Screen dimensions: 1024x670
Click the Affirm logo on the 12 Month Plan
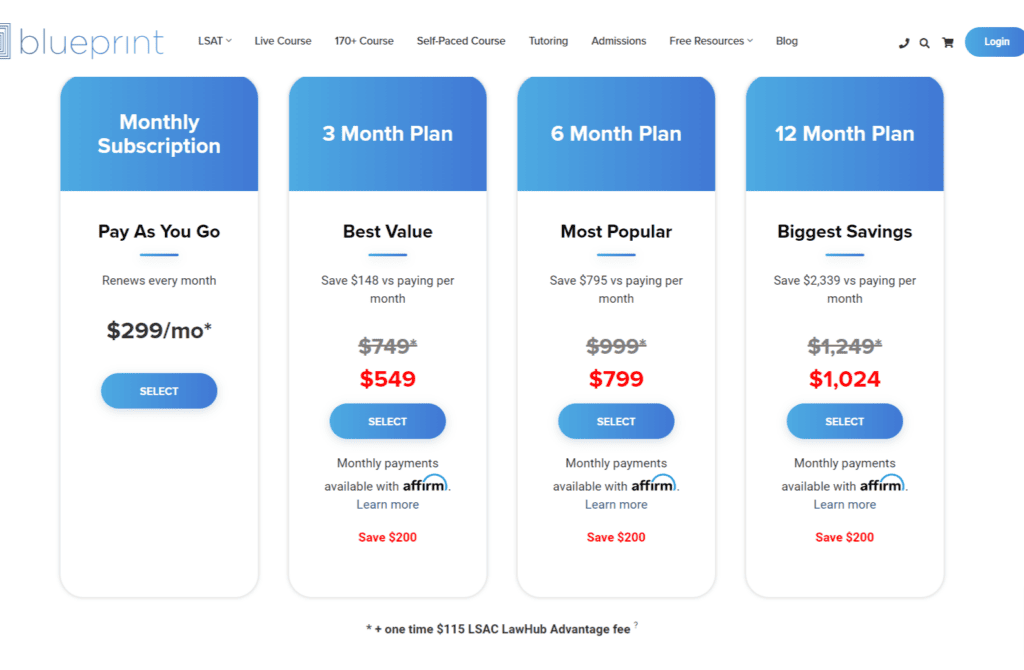pyautogui.click(x=882, y=483)
